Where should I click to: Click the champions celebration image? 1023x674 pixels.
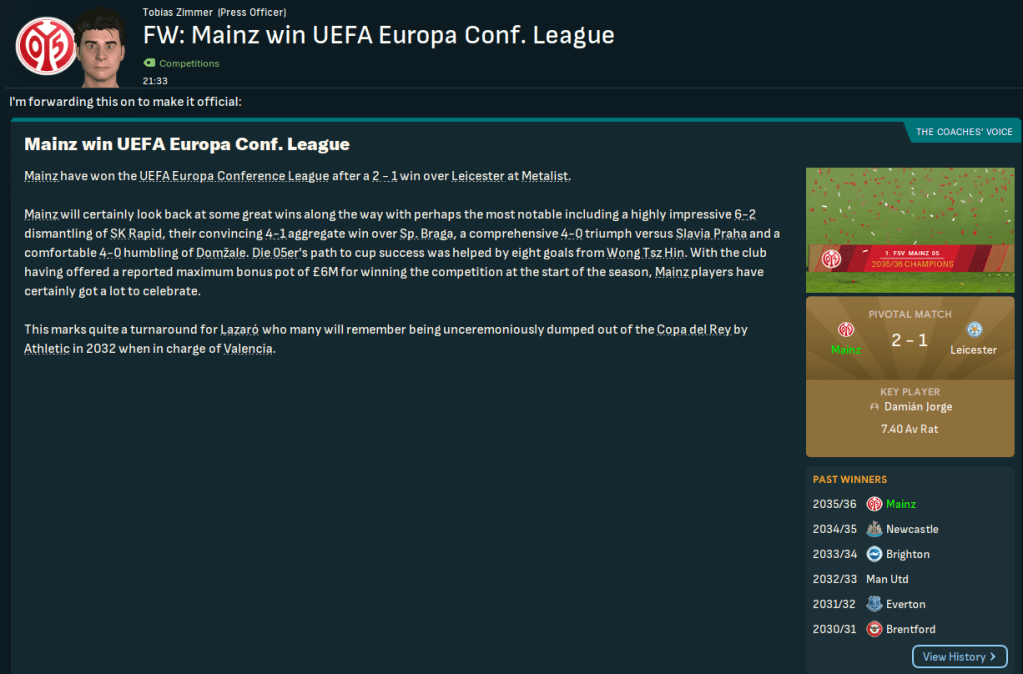[909, 229]
